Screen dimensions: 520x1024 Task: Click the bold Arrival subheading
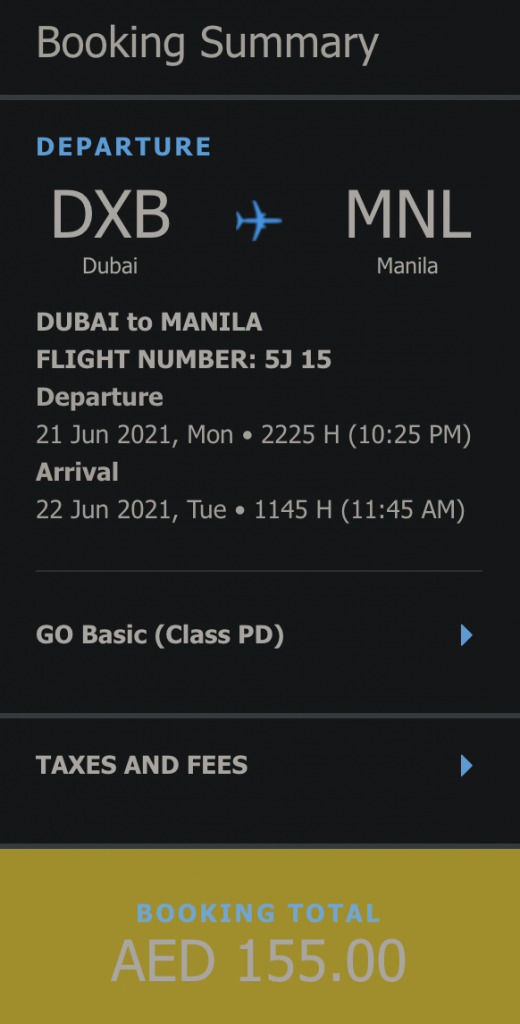click(77, 472)
